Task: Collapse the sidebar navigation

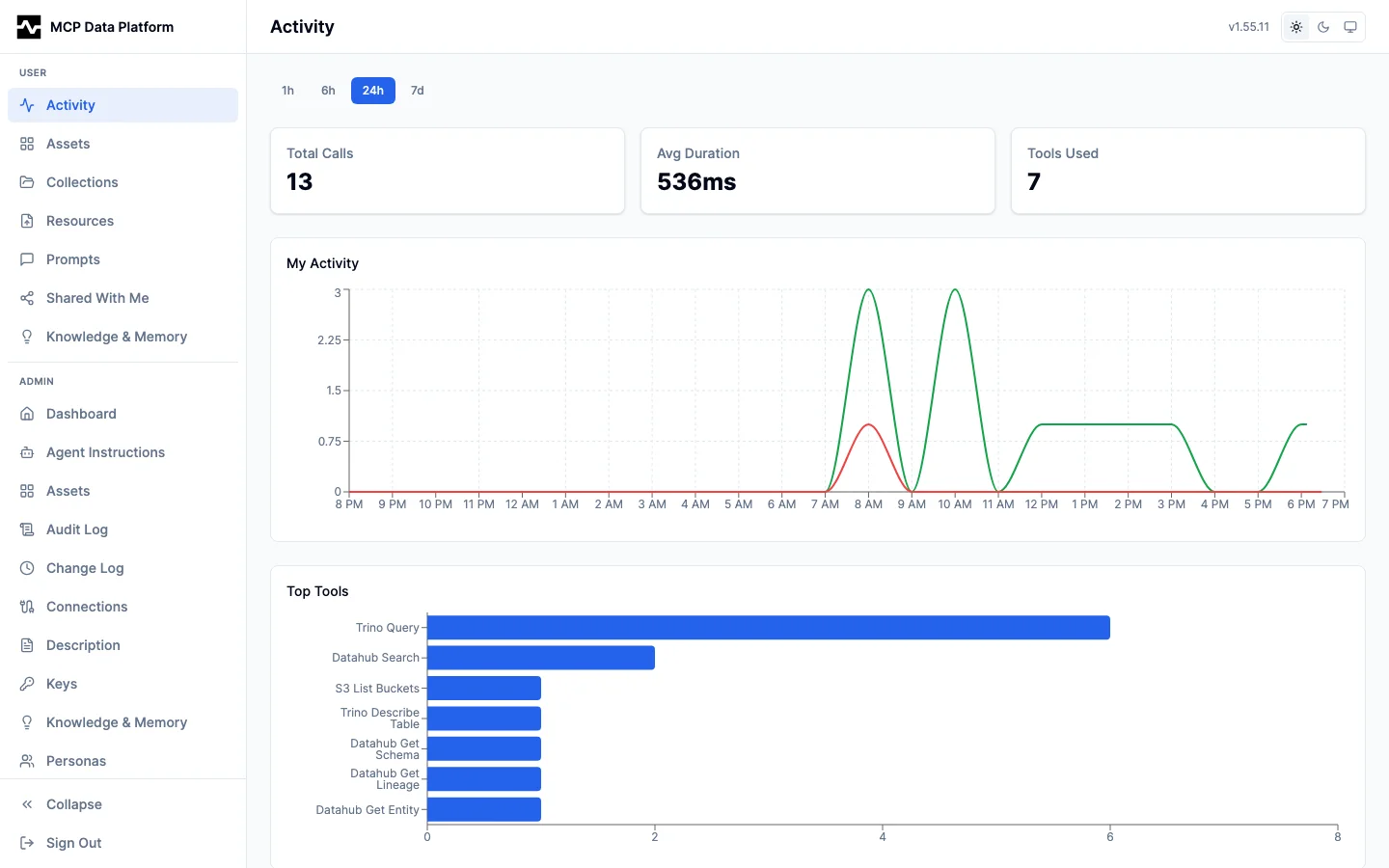Action: click(73, 804)
